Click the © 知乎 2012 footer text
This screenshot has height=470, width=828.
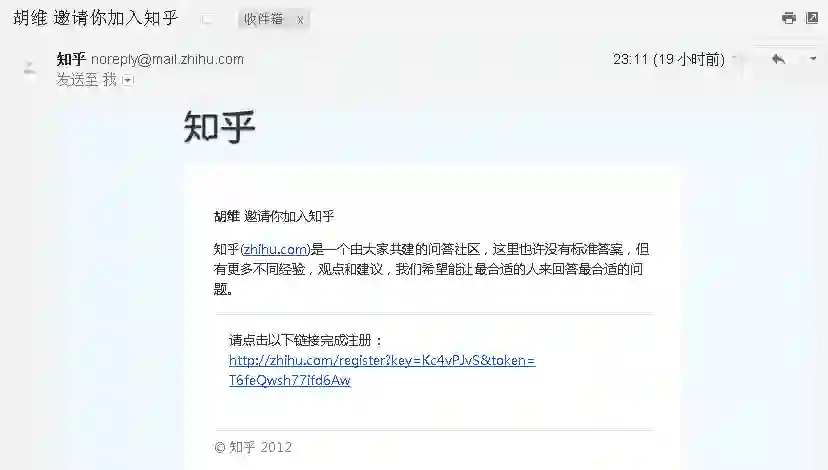(253, 447)
